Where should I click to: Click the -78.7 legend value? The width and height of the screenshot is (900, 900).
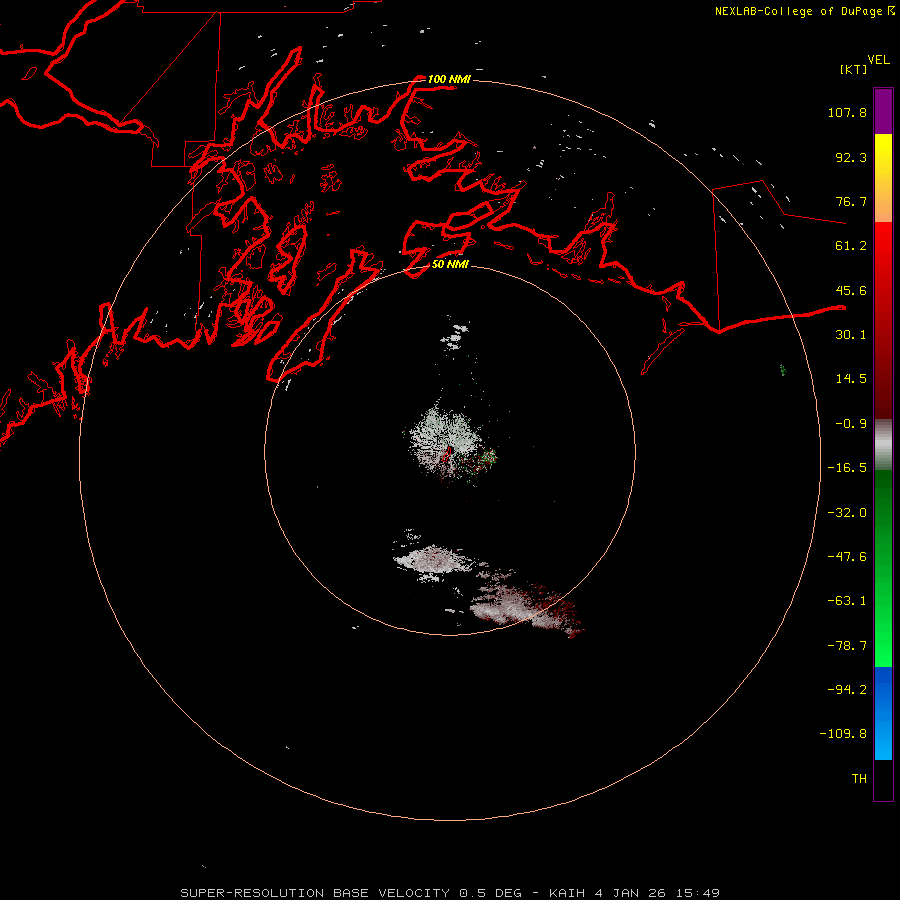(847, 646)
